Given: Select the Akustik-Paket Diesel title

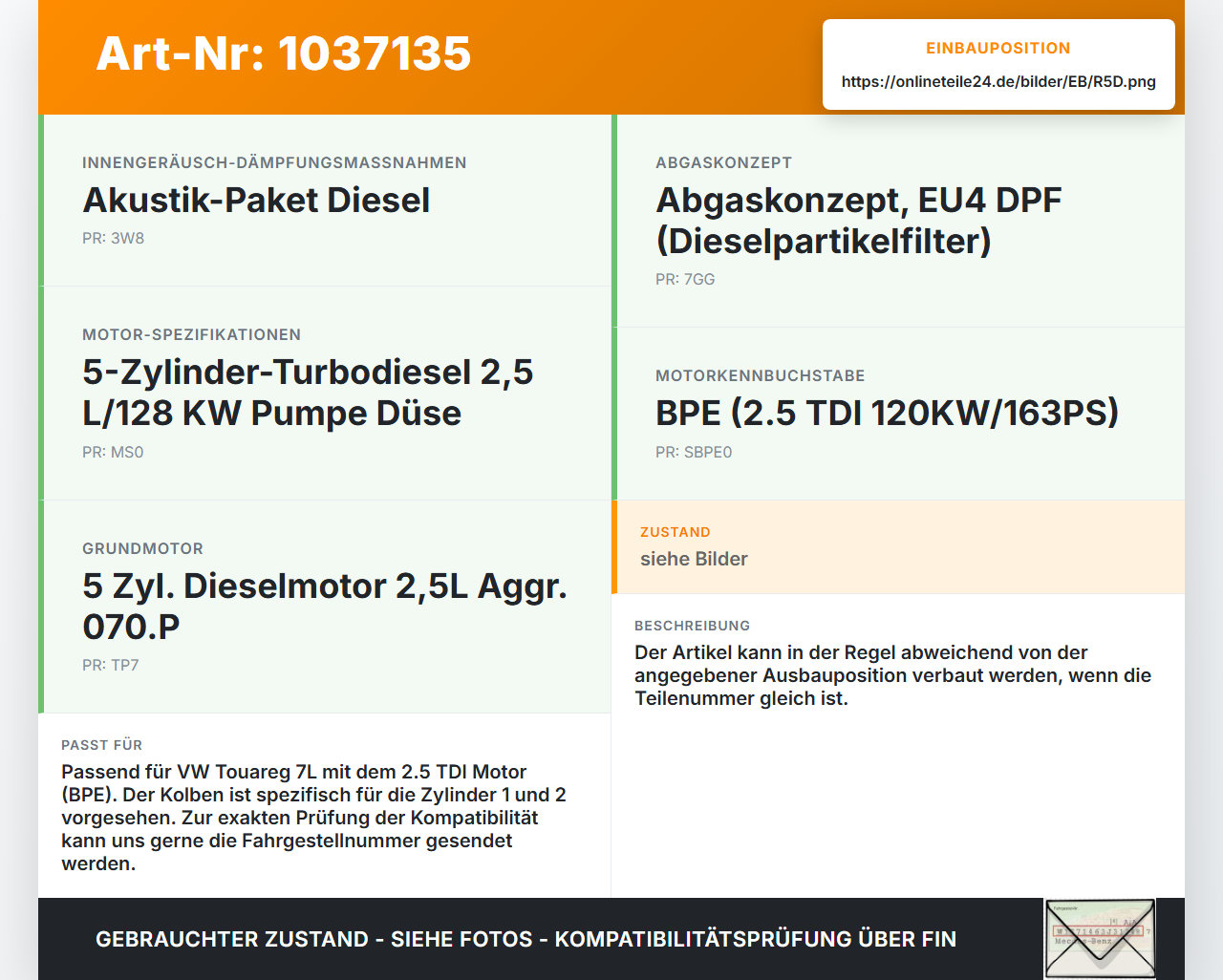Looking at the screenshot, I should click(256, 200).
